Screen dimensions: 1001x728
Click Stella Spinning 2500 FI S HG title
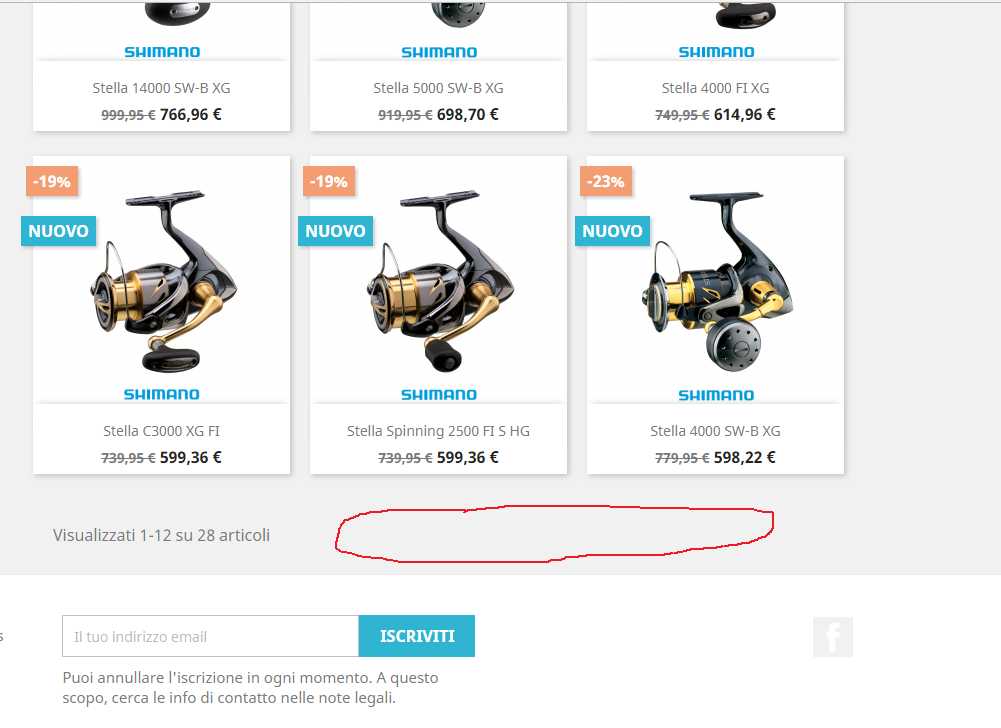439,431
